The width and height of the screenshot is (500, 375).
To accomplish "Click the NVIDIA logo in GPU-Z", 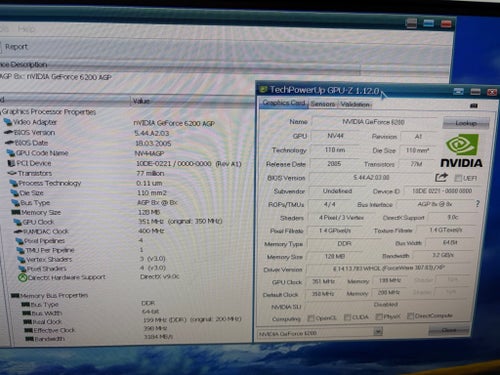I will [x=462, y=151].
